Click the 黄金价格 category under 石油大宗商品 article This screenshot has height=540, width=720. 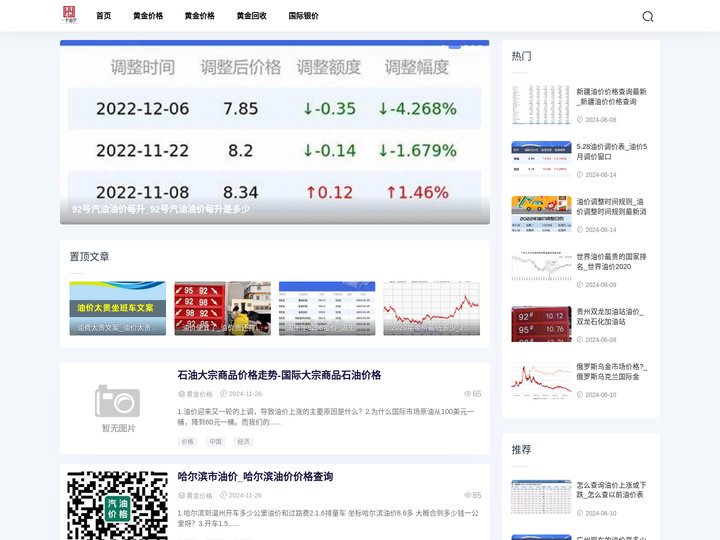199,394
